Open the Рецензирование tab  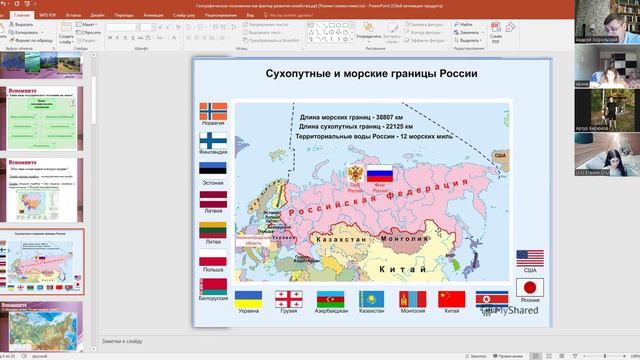(221, 15)
